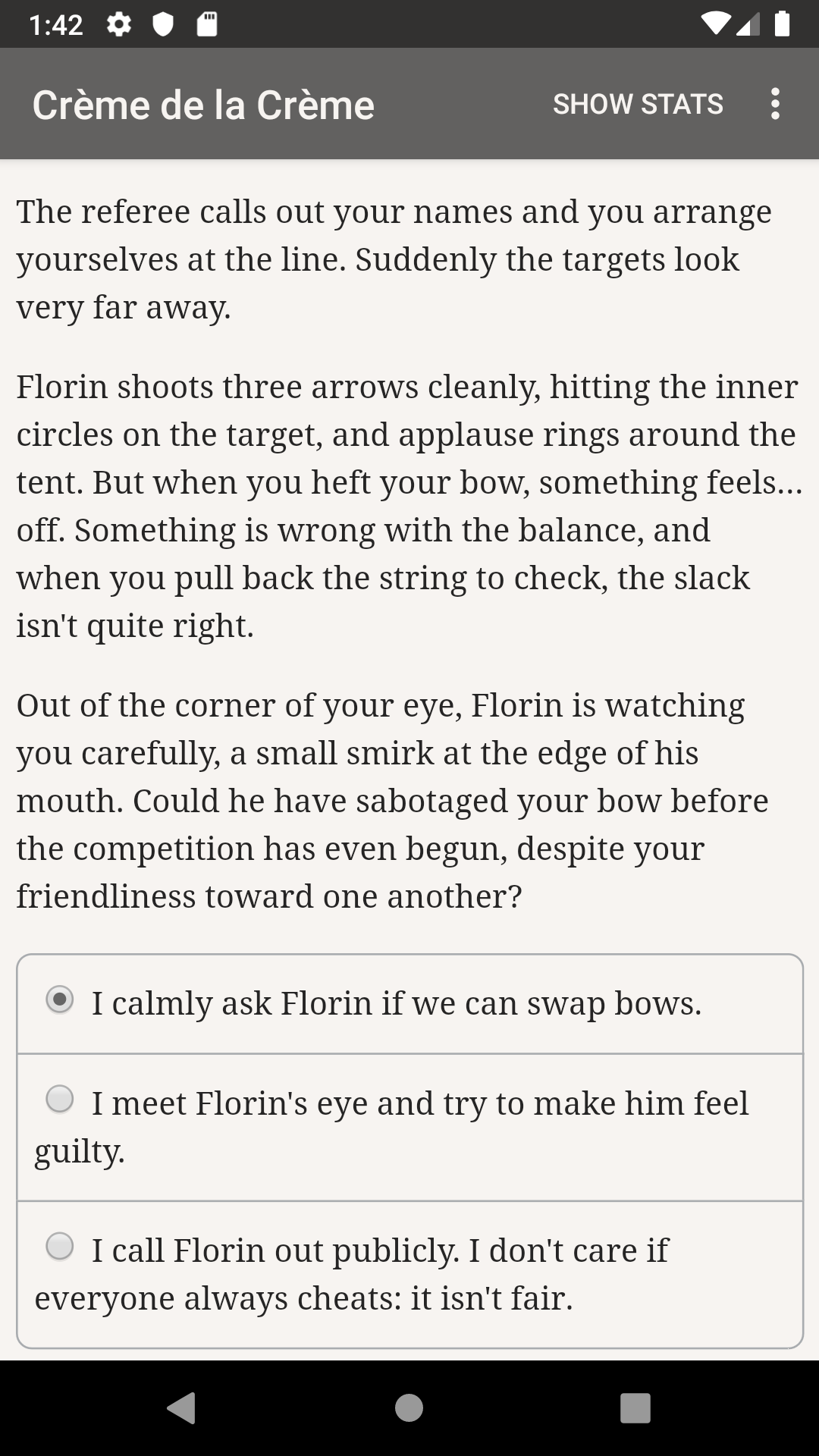Open the three-dot overflow menu
This screenshot has width=819, height=1456.
click(x=774, y=104)
